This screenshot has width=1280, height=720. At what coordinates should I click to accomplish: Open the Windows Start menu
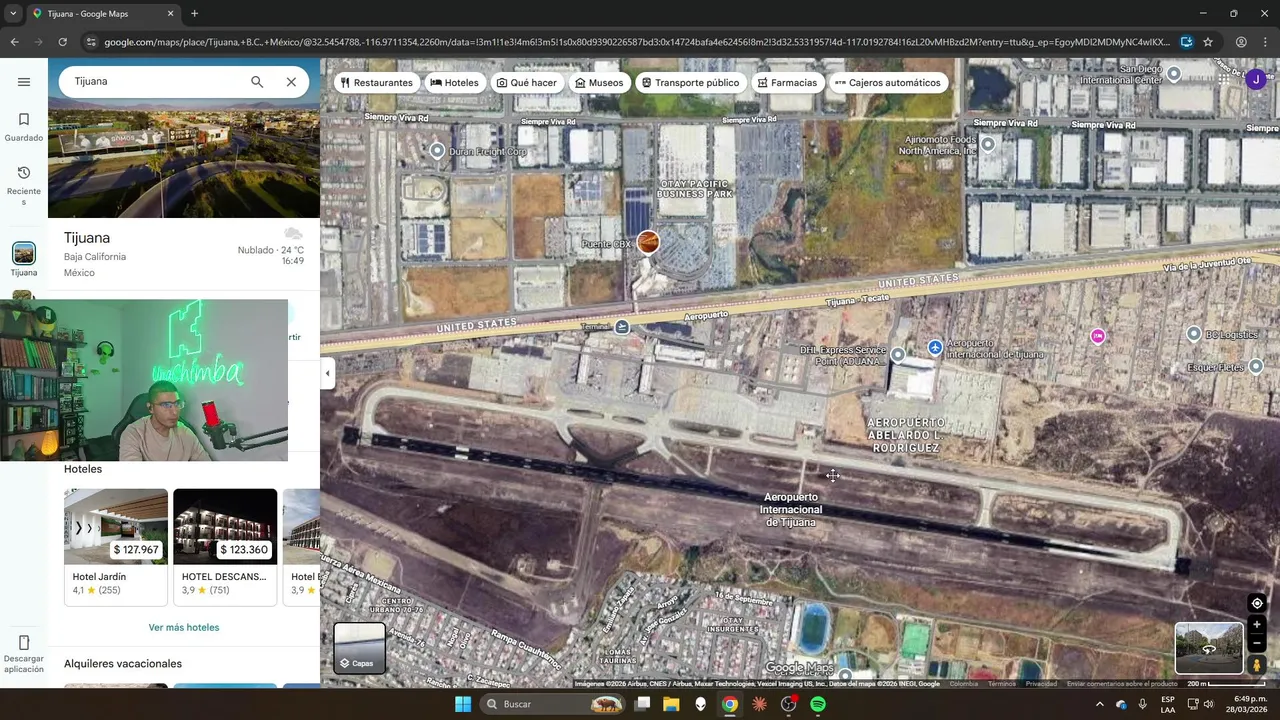pyautogui.click(x=463, y=704)
